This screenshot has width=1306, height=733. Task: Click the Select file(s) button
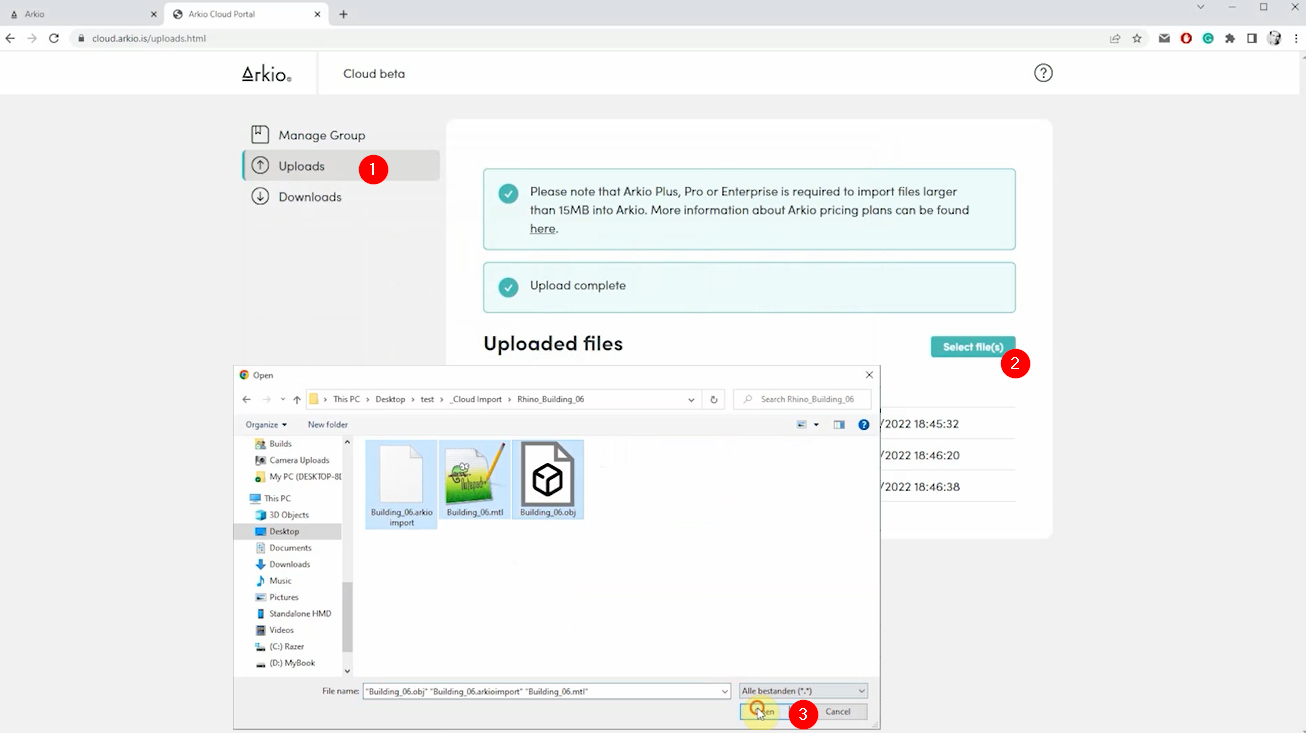coord(973,347)
